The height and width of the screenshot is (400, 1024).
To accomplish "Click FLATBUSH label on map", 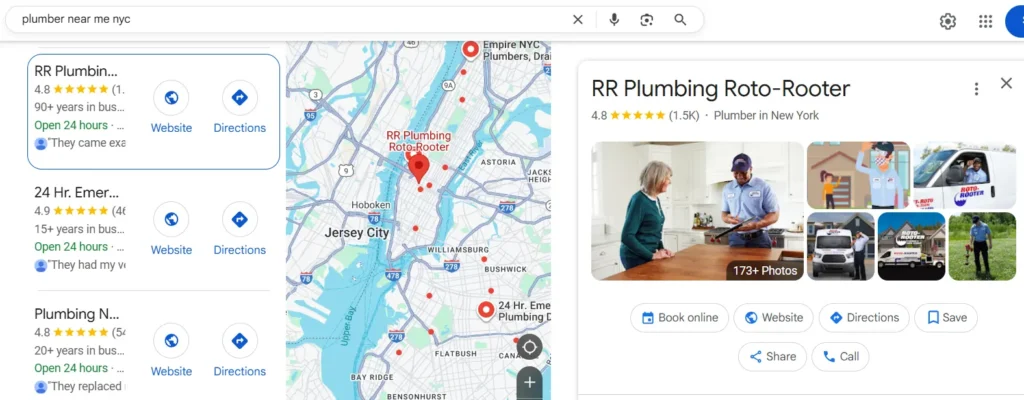I will (x=456, y=354).
